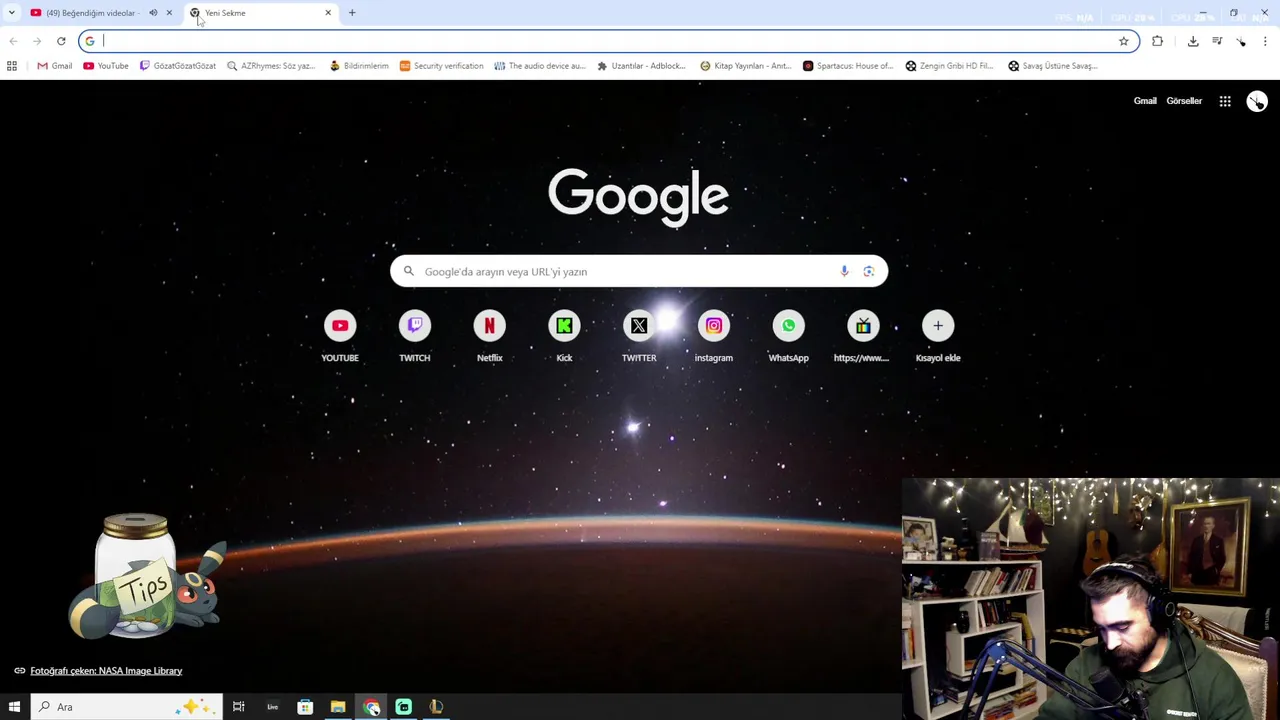Bookmark this page with the star icon
The height and width of the screenshot is (720, 1280).
click(1124, 41)
